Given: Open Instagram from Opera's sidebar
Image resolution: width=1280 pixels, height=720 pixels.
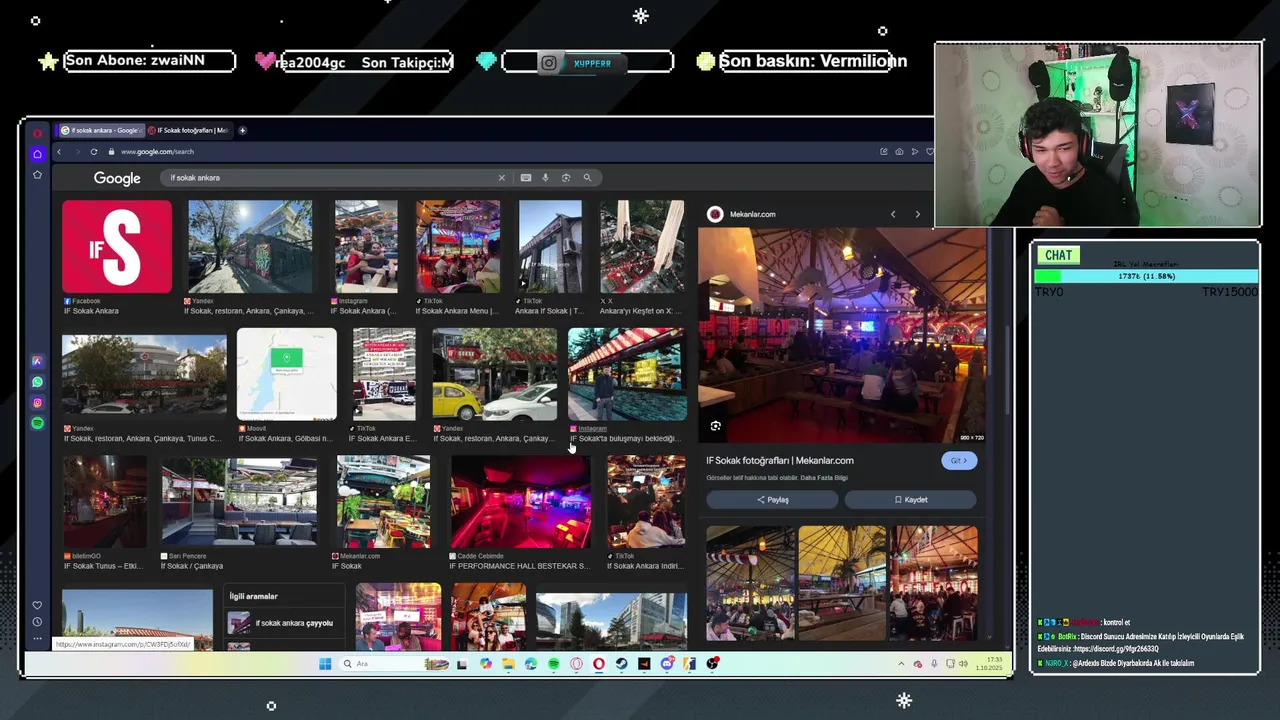Looking at the screenshot, I should (37, 403).
